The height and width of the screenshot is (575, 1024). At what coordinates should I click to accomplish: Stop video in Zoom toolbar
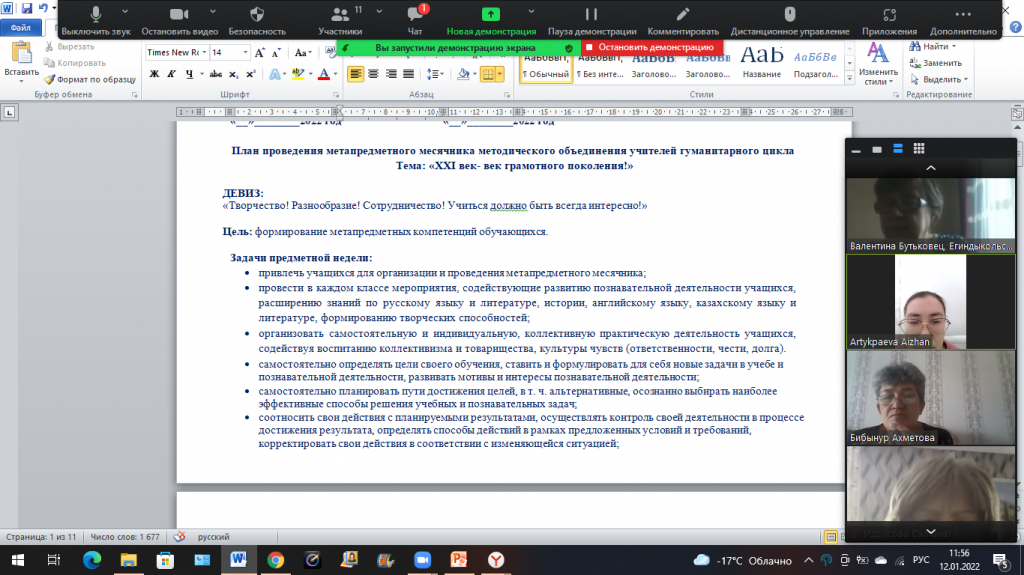point(179,20)
